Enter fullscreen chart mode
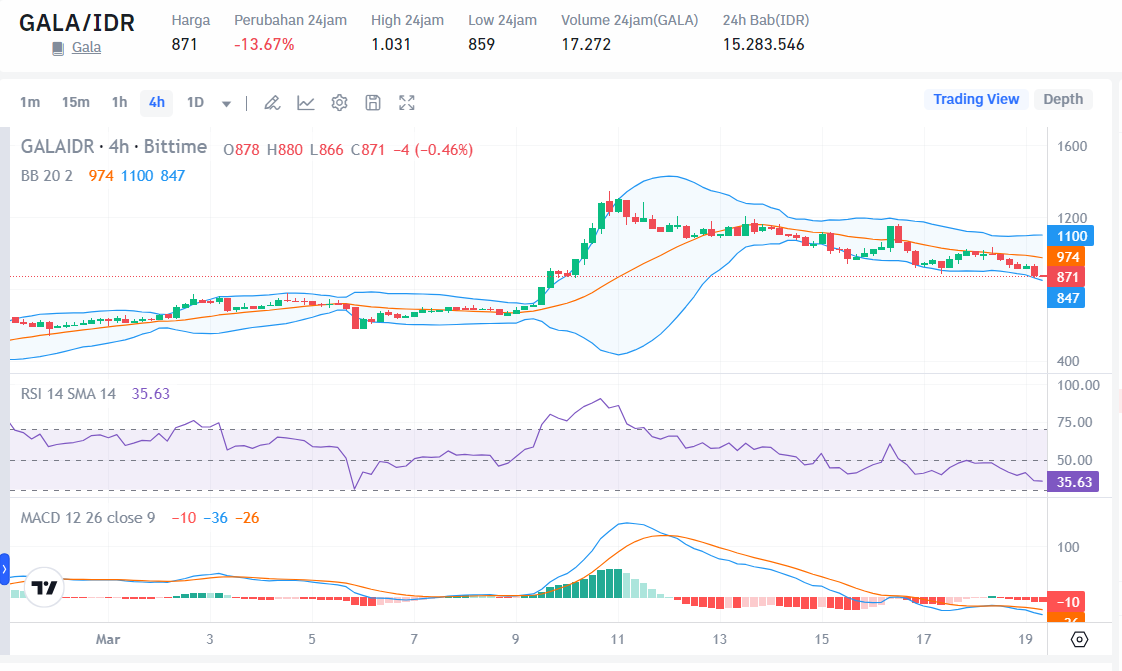The width and height of the screenshot is (1122, 671). (x=407, y=102)
